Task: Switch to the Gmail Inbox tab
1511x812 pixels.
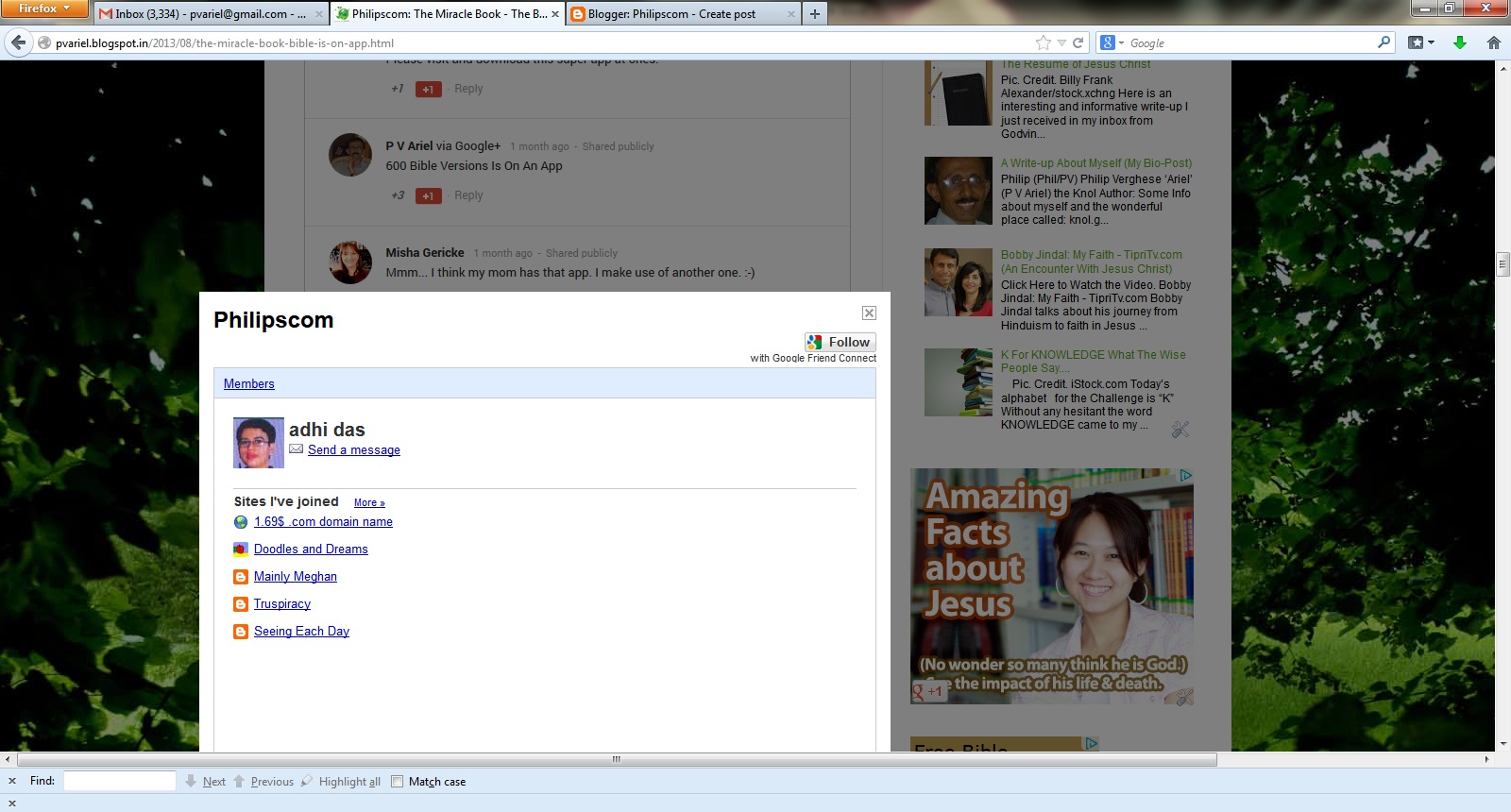Action: tap(212, 14)
